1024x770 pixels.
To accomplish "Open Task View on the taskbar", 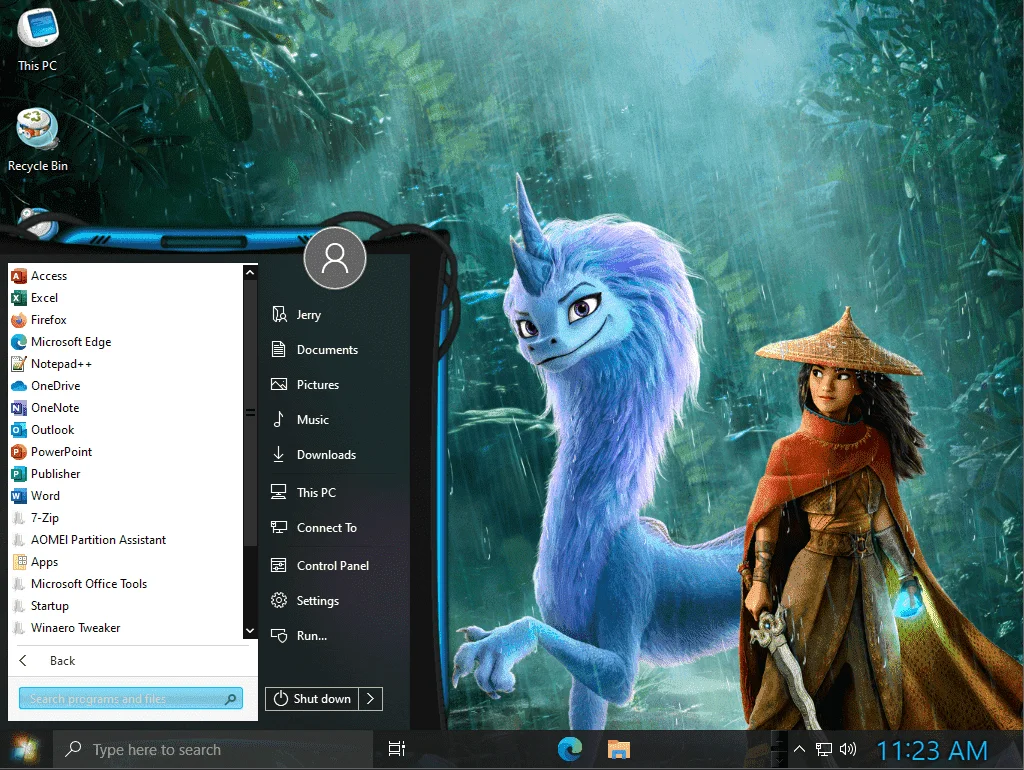I will coord(396,750).
